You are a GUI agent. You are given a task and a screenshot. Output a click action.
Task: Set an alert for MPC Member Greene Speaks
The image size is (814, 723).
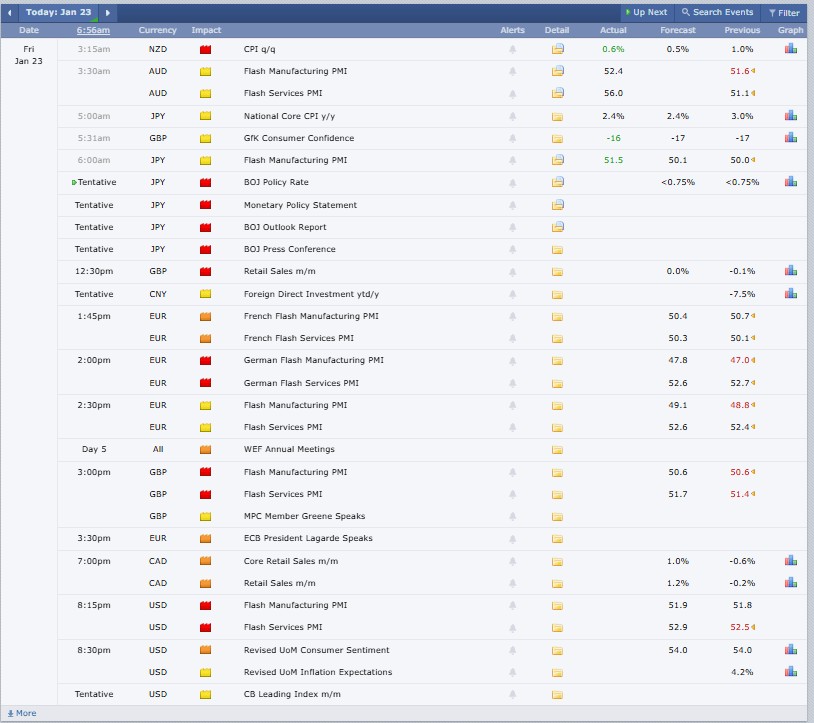point(511,516)
